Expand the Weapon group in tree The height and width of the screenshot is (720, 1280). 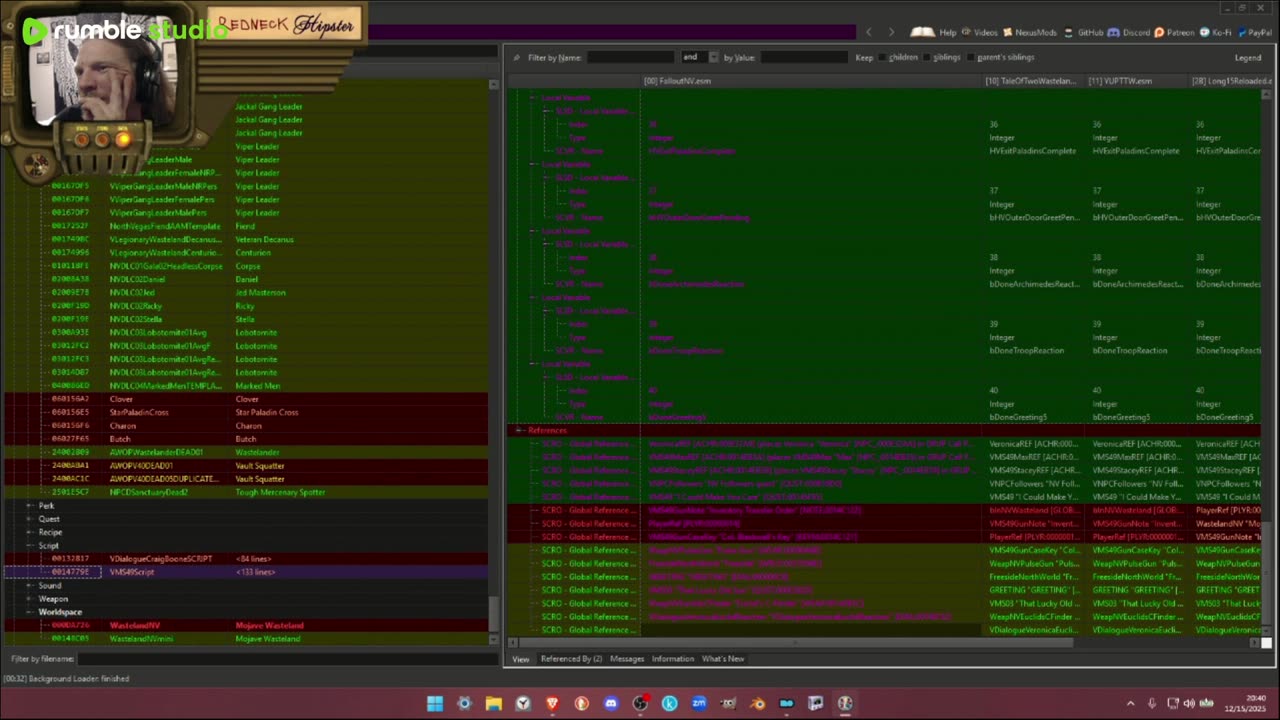point(30,599)
